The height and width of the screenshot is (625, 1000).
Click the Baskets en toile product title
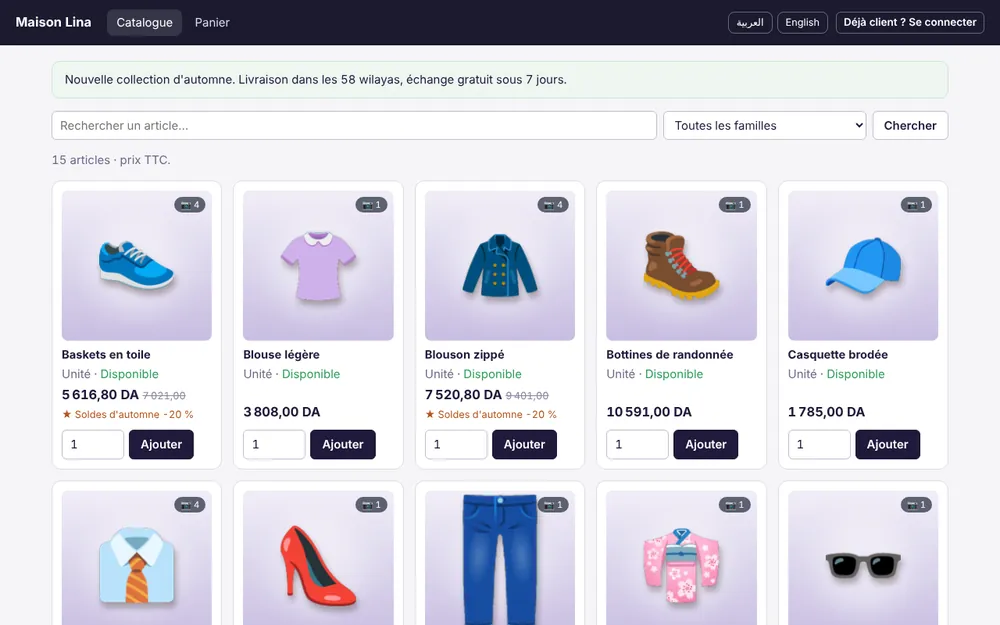click(x=106, y=355)
